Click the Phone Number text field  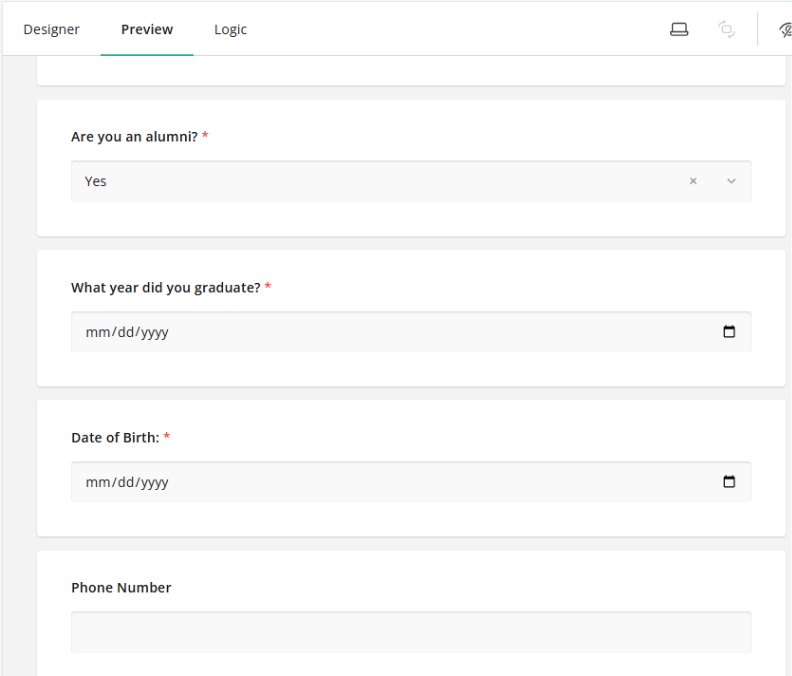point(411,632)
